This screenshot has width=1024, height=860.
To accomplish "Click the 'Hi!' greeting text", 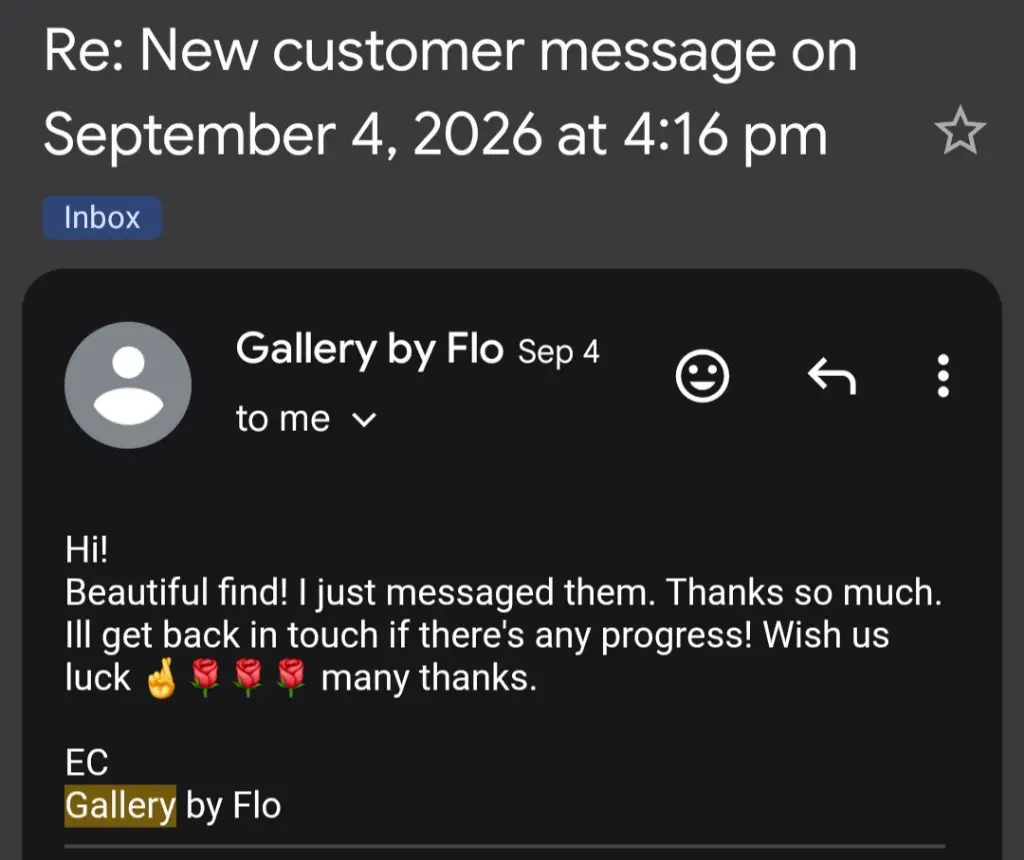I will point(86,549).
